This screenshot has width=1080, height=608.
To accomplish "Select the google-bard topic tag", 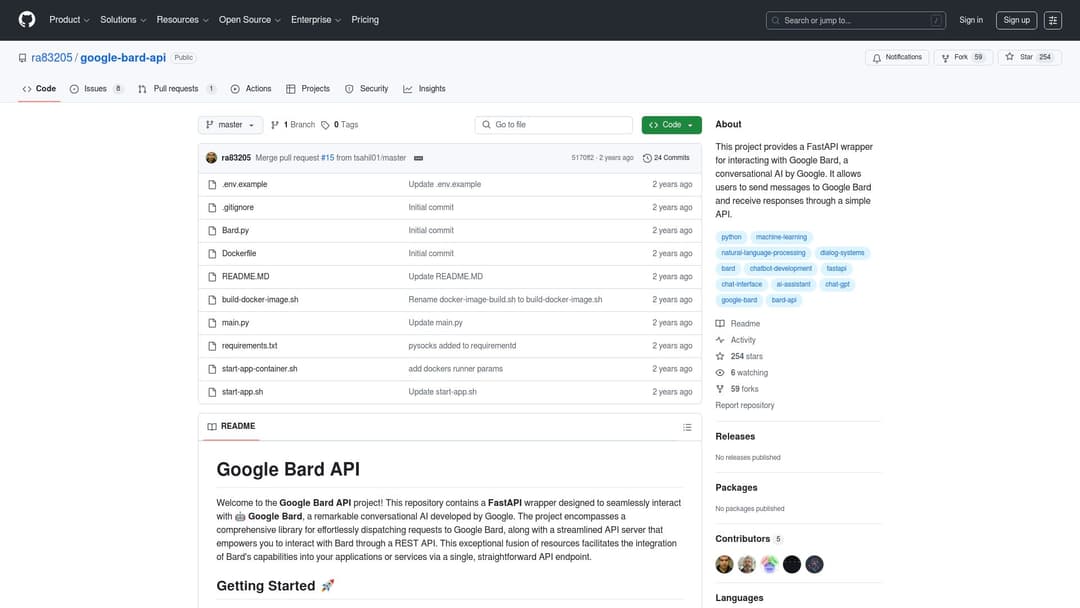I will click(x=739, y=300).
